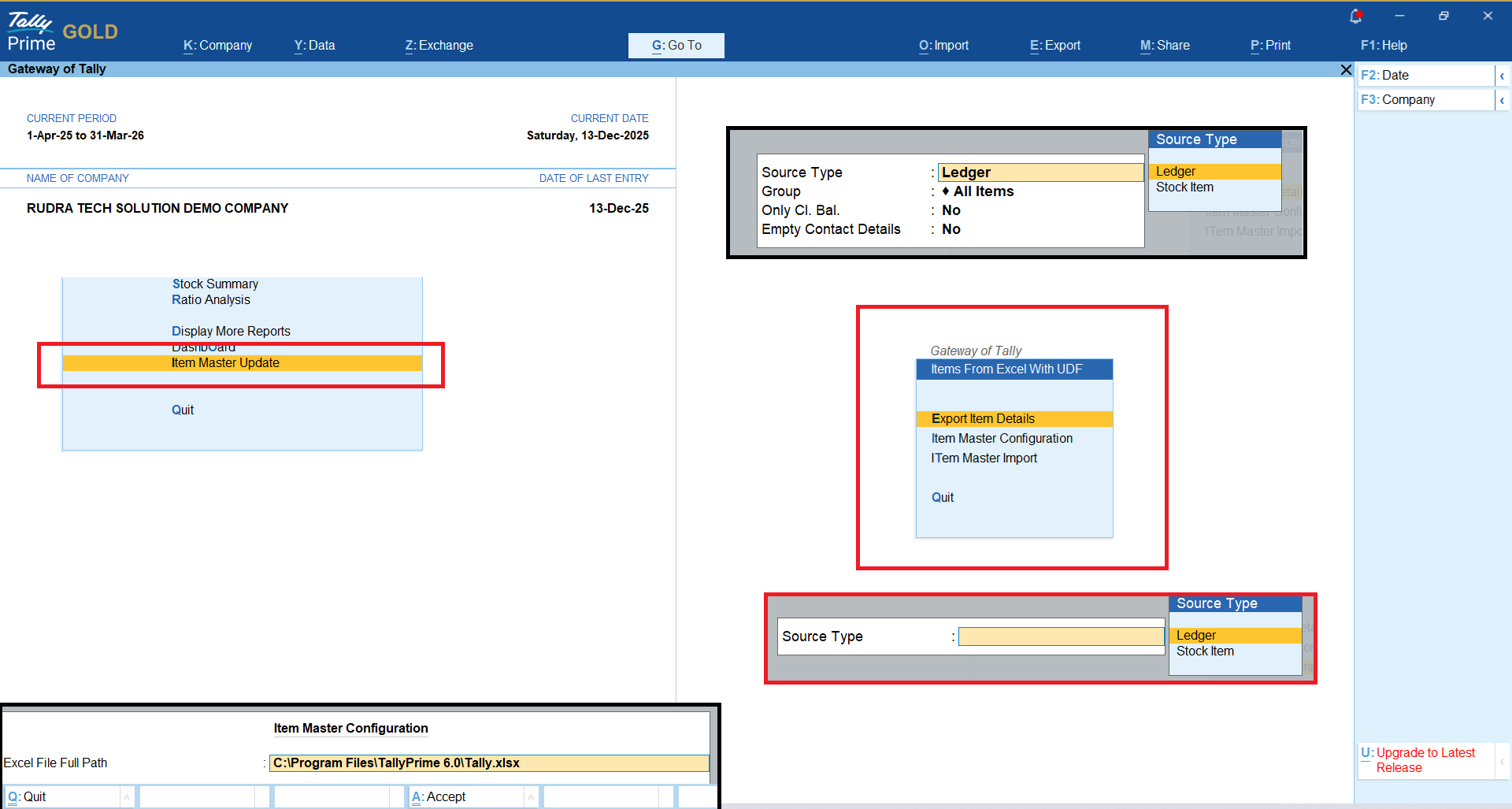Screen dimensions: 1512x809
Task: Open the Company menu
Action: [x=217, y=46]
